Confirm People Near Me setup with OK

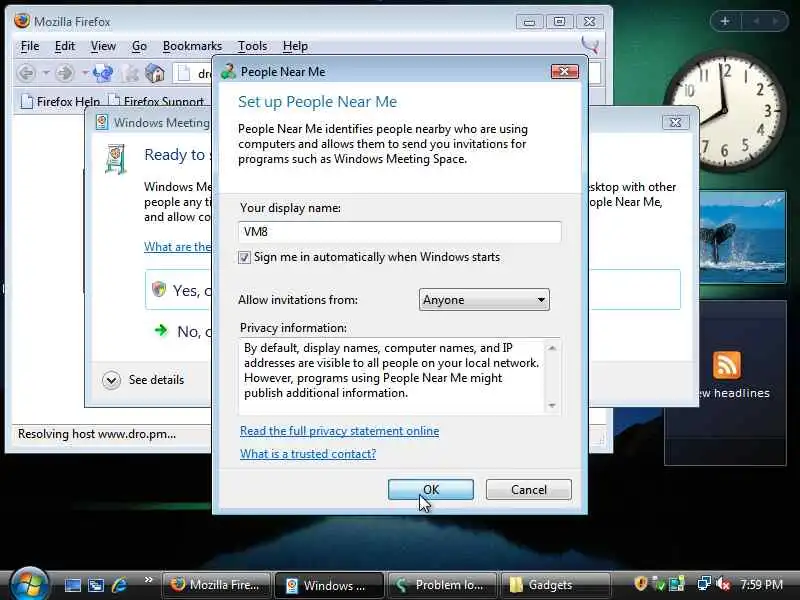(x=431, y=490)
